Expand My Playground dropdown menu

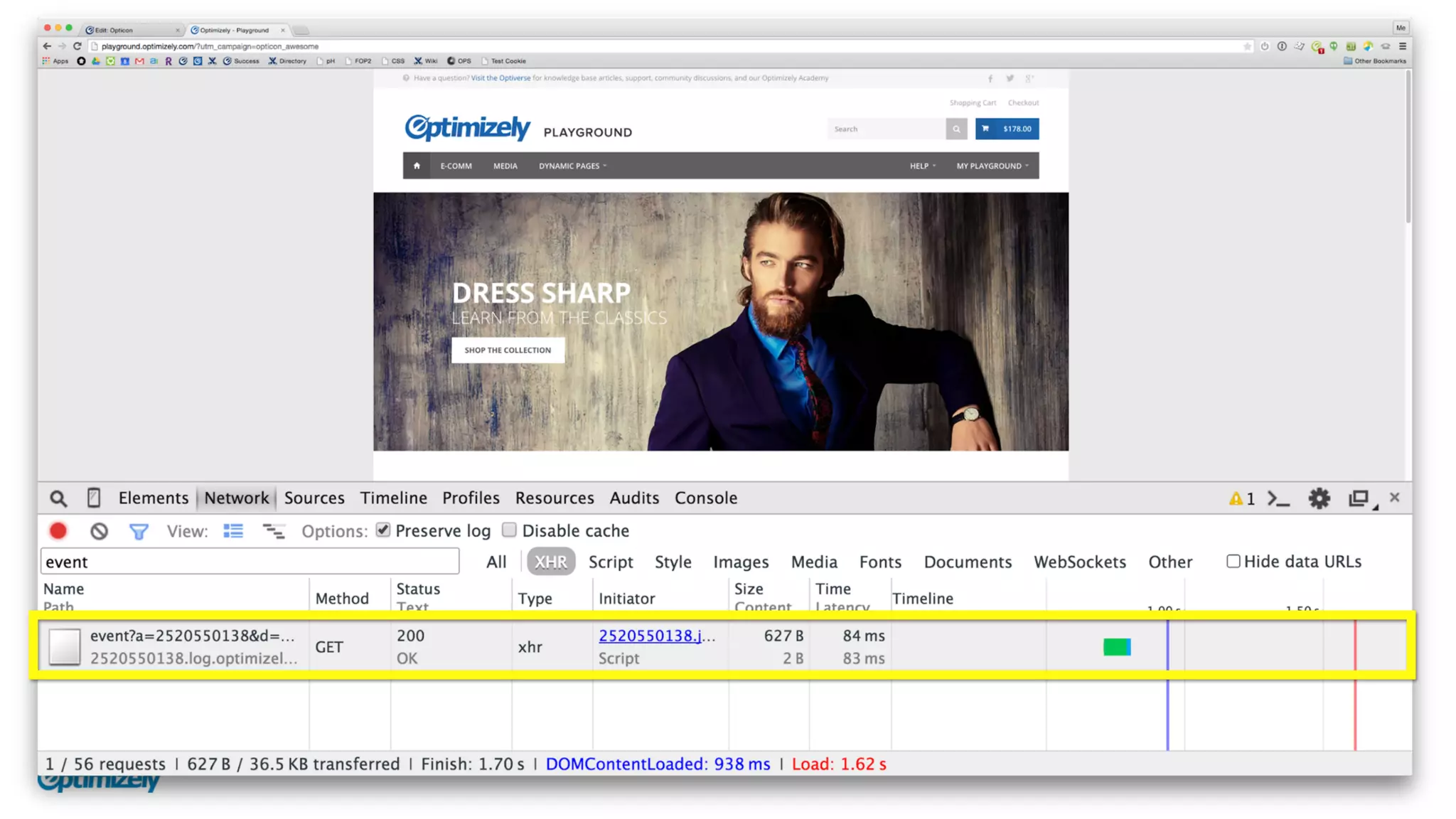[x=992, y=166]
